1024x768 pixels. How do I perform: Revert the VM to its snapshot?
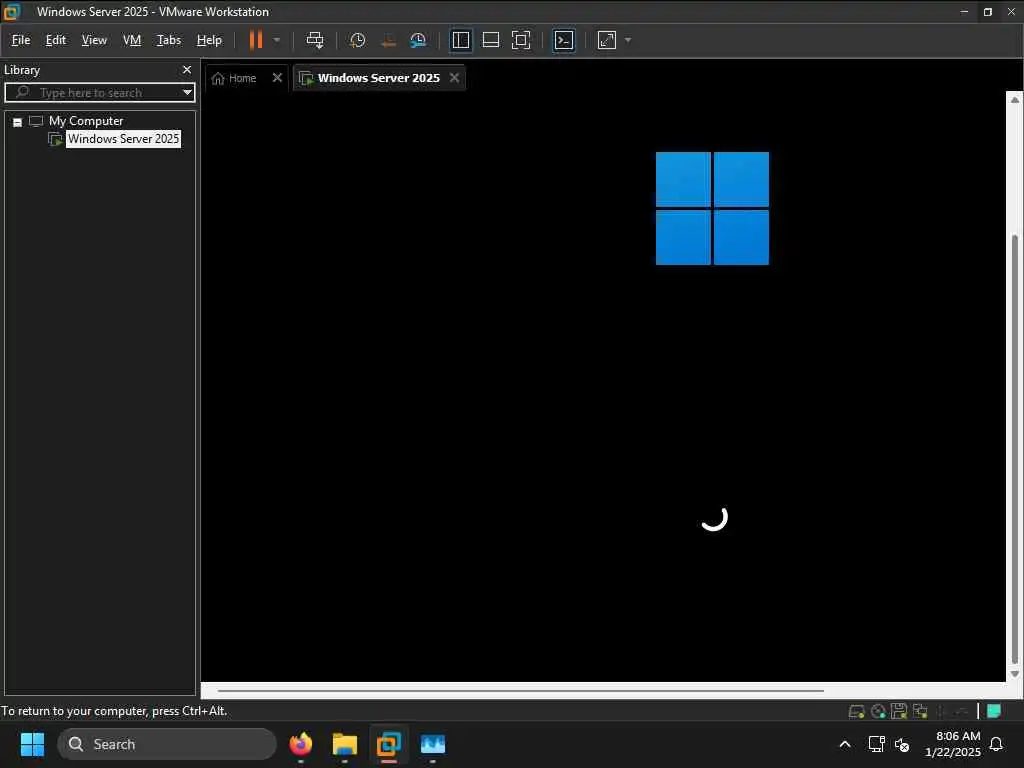tap(388, 40)
